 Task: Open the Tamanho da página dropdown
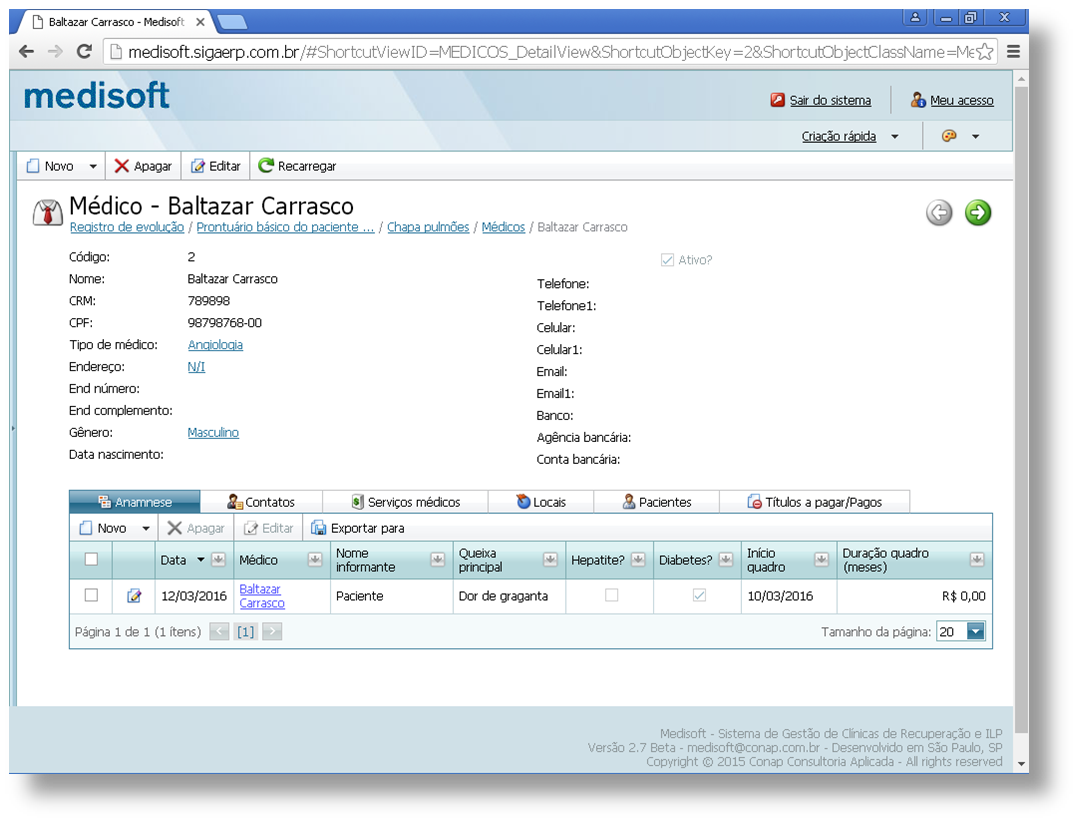click(976, 631)
